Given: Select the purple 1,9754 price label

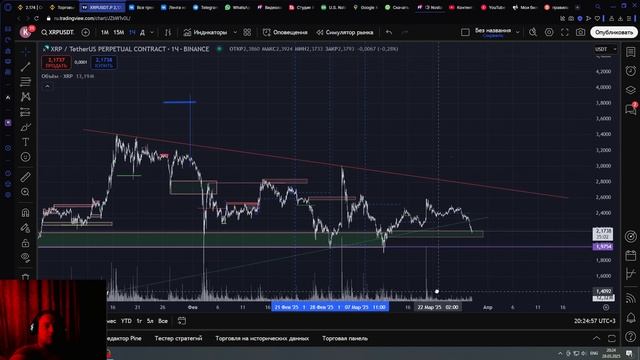Looking at the screenshot, I should 603,247.
